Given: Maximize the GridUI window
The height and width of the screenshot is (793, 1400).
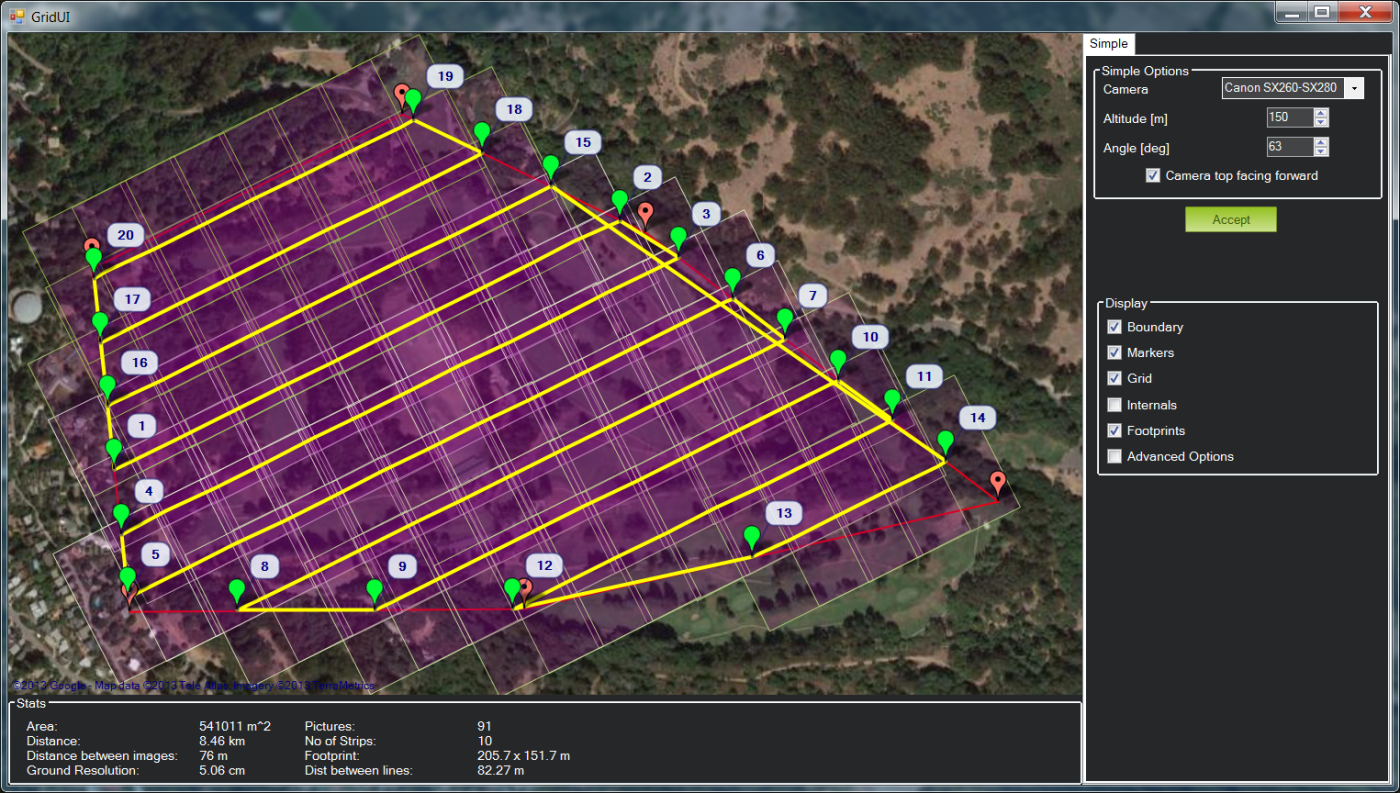Looking at the screenshot, I should tap(1322, 12).
